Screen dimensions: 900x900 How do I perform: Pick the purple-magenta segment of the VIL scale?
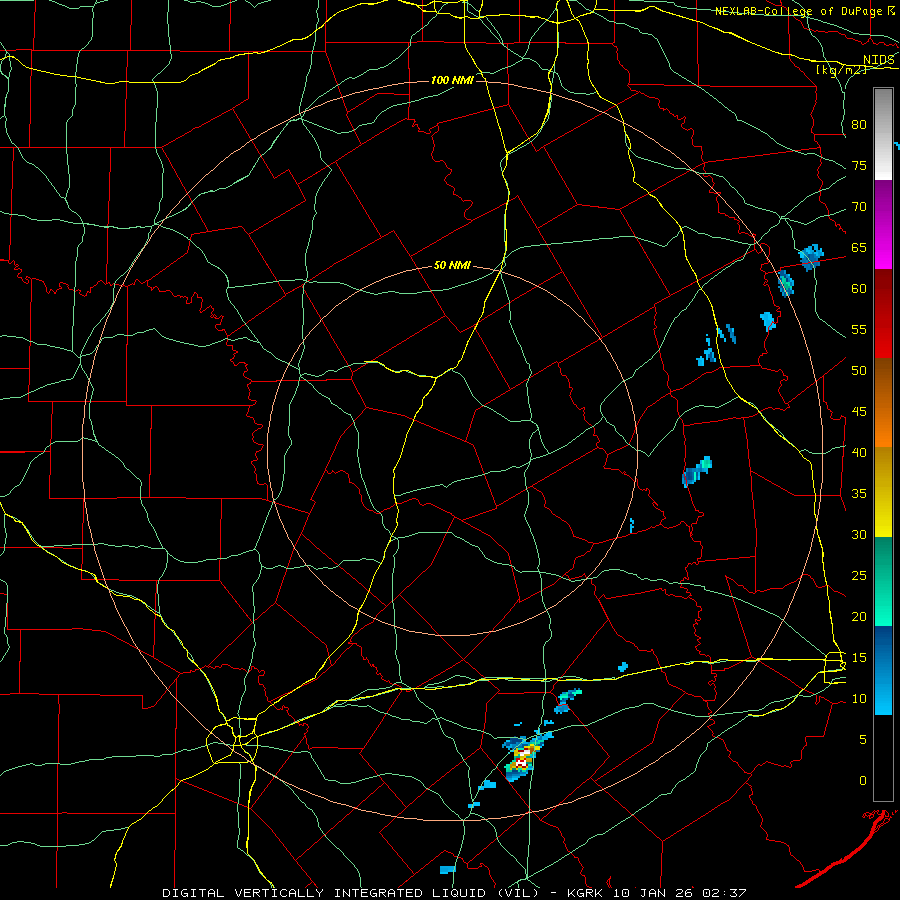[883, 225]
